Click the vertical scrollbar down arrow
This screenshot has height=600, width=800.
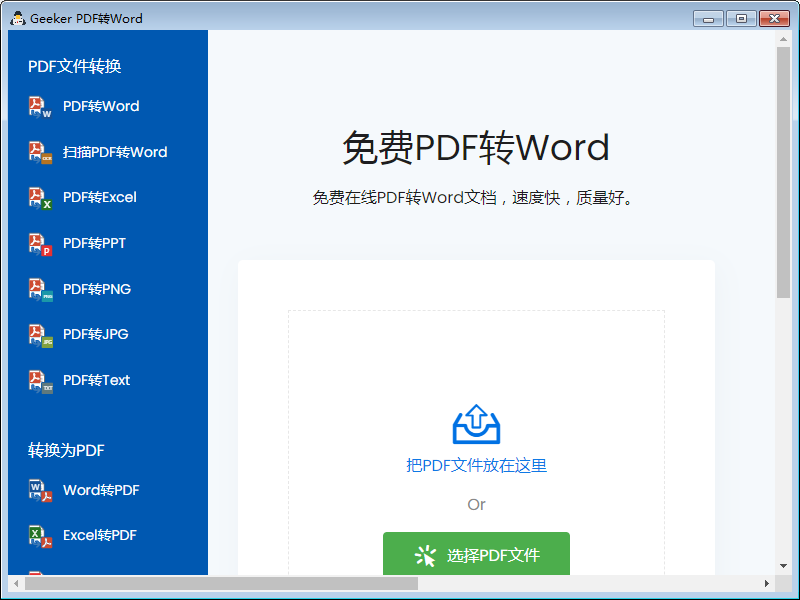click(783, 566)
